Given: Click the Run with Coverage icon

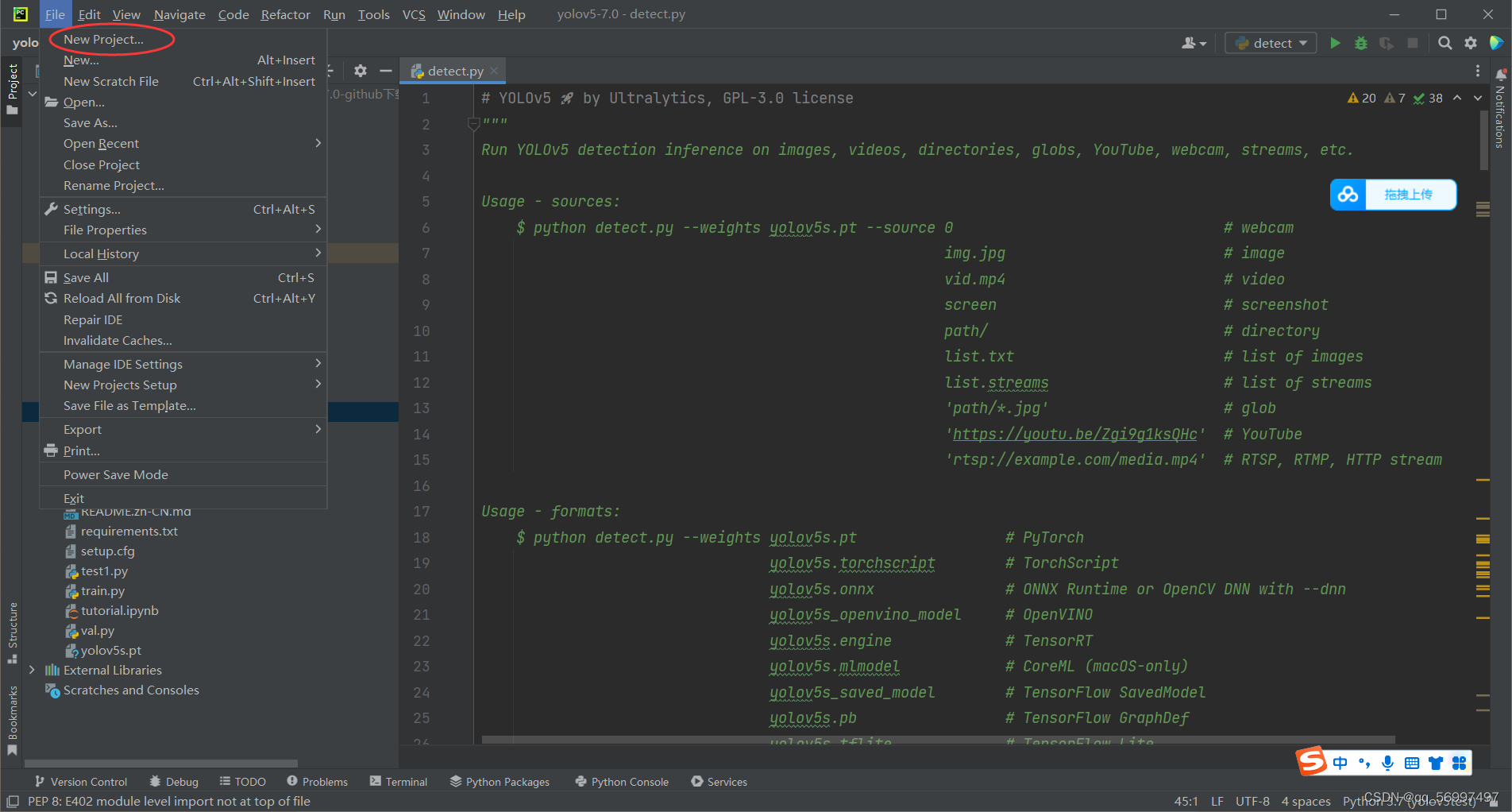Looking at the screenshot, I should (1387, 43).
